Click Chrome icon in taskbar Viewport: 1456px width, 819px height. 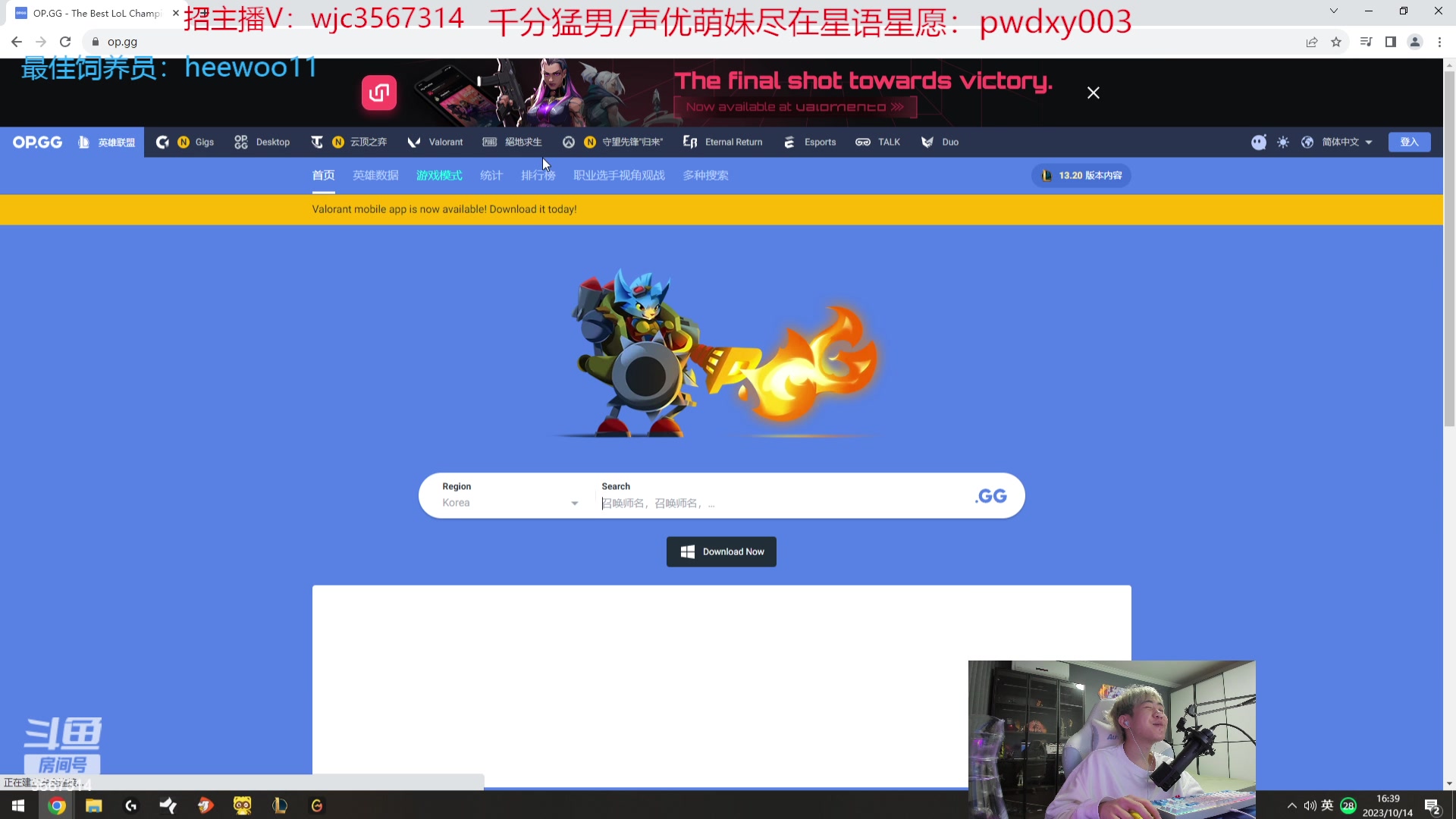coord(57,805)
